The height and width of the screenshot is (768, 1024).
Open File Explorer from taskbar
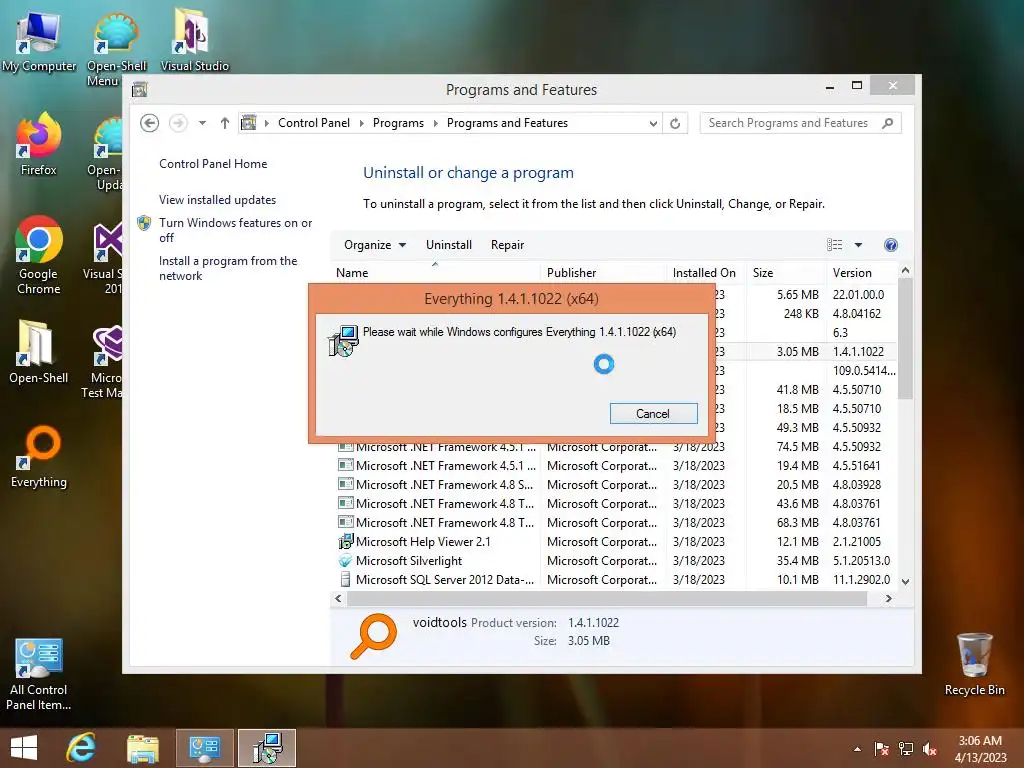[143, 748]
